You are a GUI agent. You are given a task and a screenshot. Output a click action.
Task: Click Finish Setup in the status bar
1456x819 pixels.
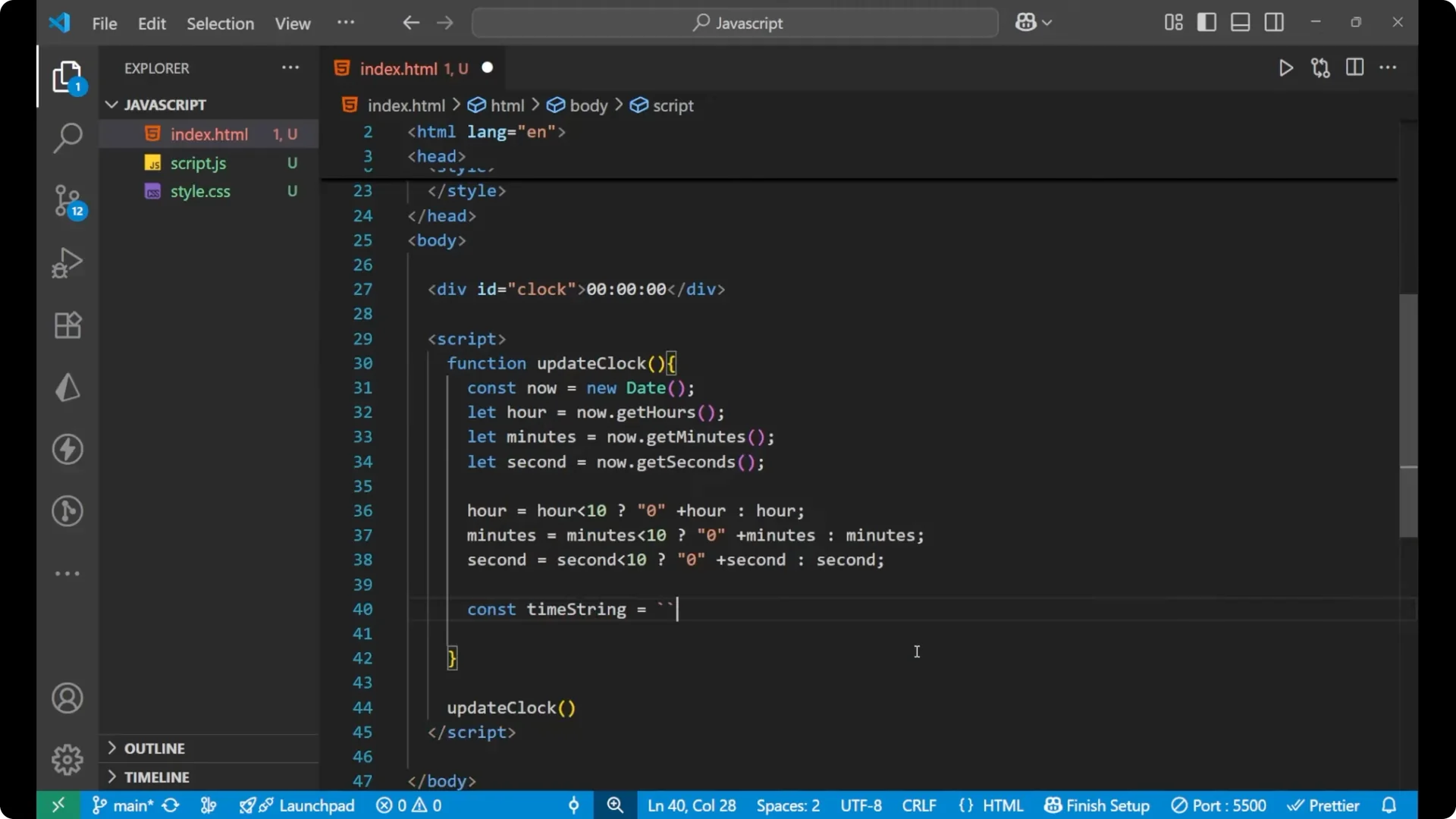[1096, 805]
